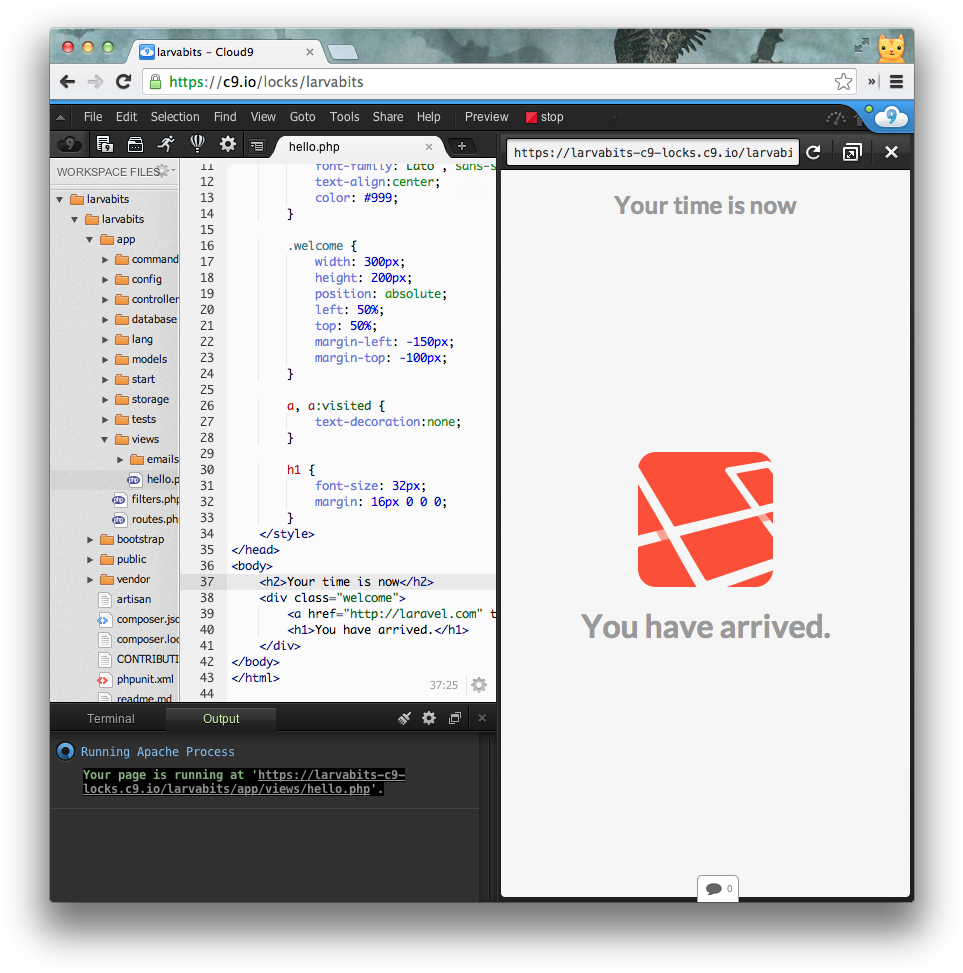
Task: Open the Cloud9 dashboard cloud icon
Action: [x=69, y=145]
